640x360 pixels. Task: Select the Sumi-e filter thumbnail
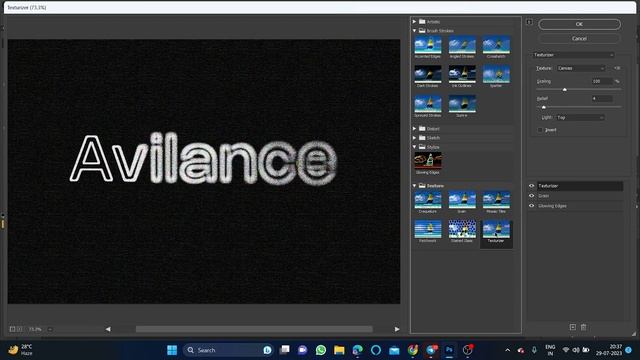click(462, 104)
